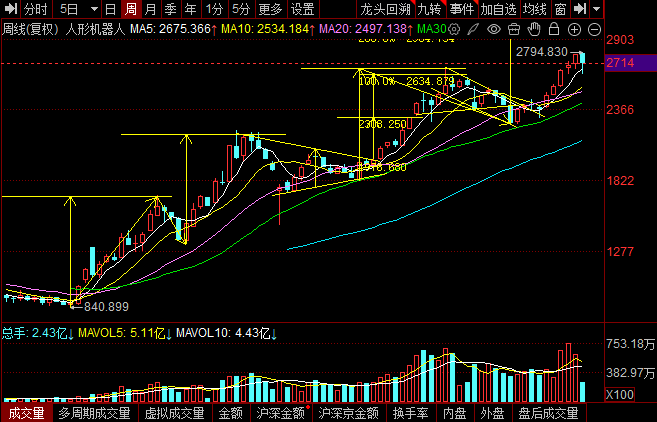Select the 5分 five-minute period
This screenshot has width=657, height=422.
point(241,9)
